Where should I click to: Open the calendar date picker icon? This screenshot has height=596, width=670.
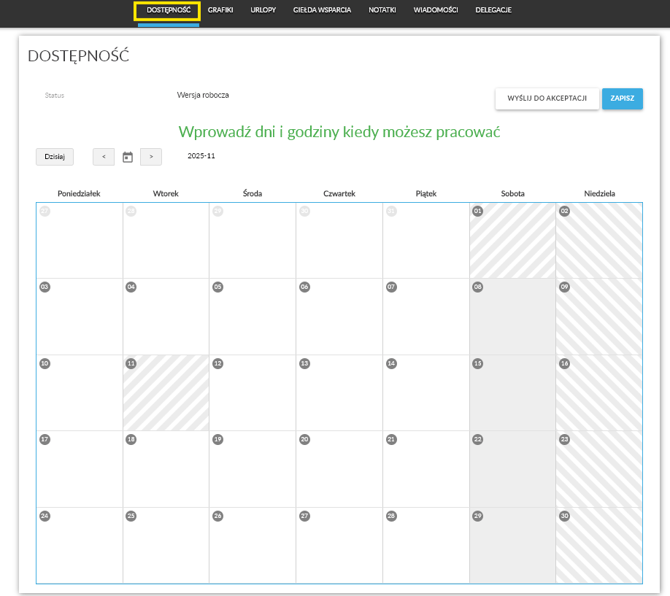tap(127, 157)
